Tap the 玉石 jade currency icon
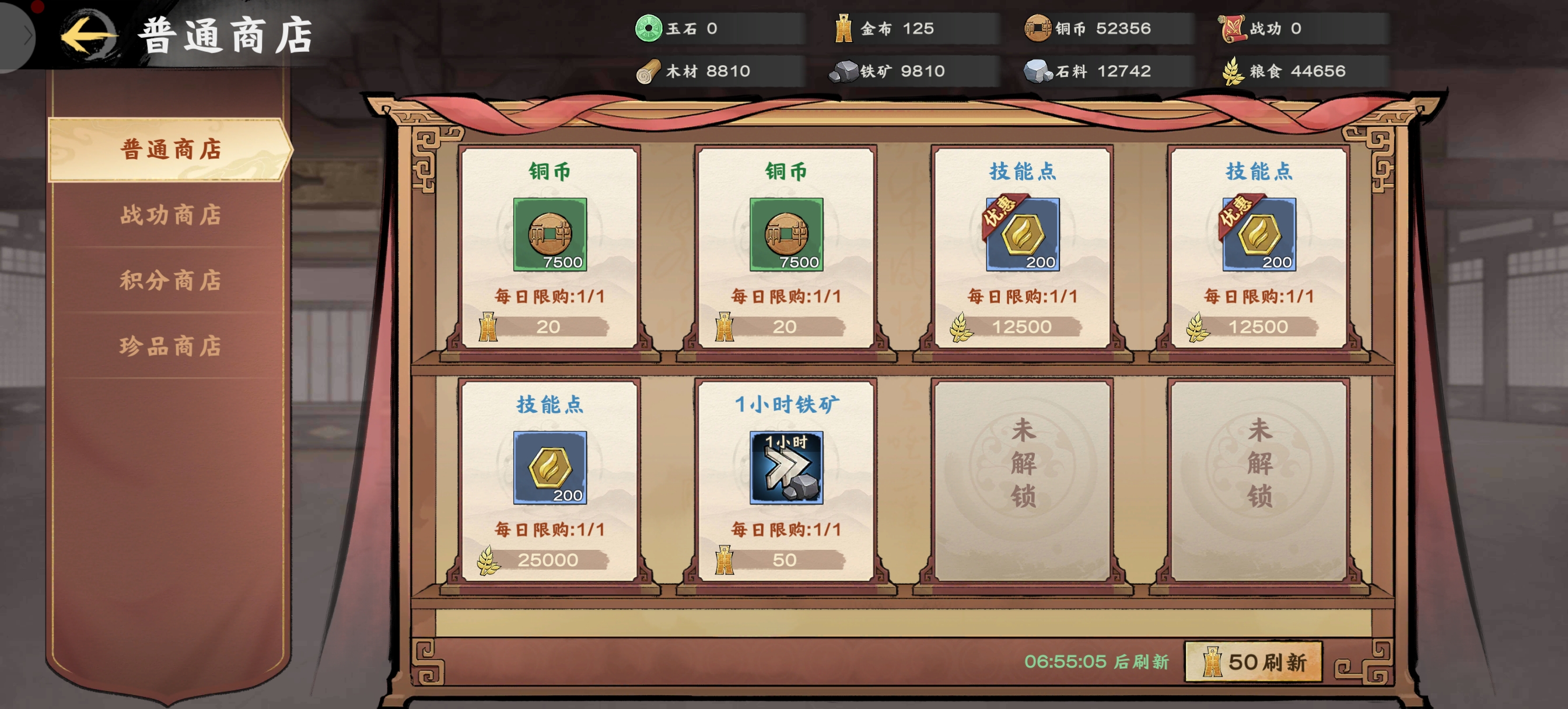 [648, 28]
